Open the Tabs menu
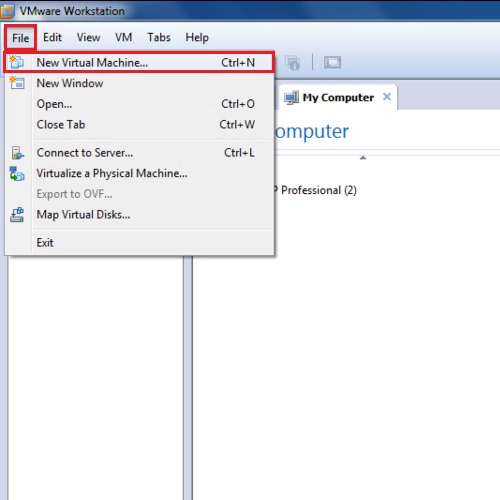Viewport: 500px width, 500px height. coord(159,37)
